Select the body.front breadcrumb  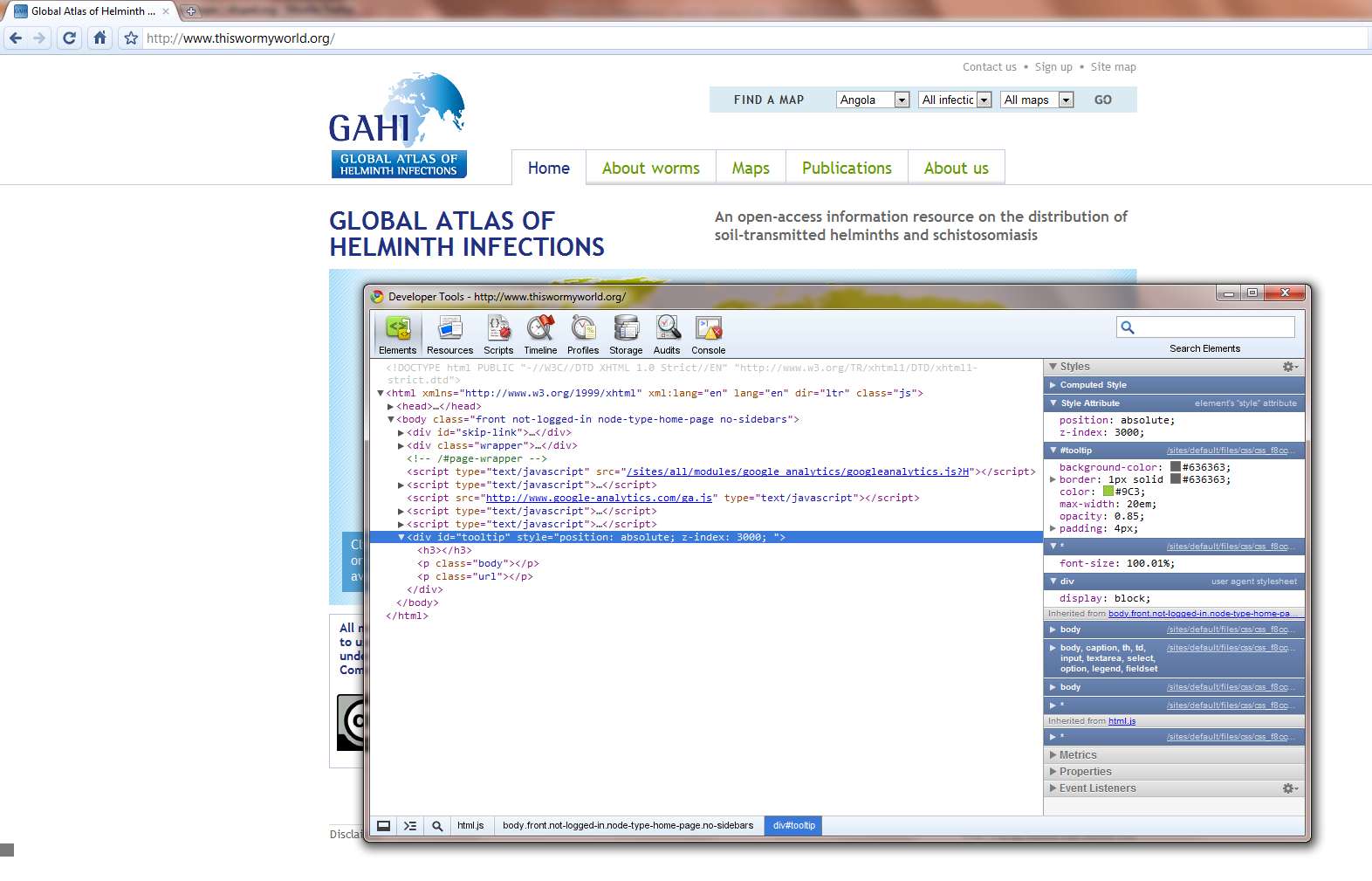click(628, 825)
